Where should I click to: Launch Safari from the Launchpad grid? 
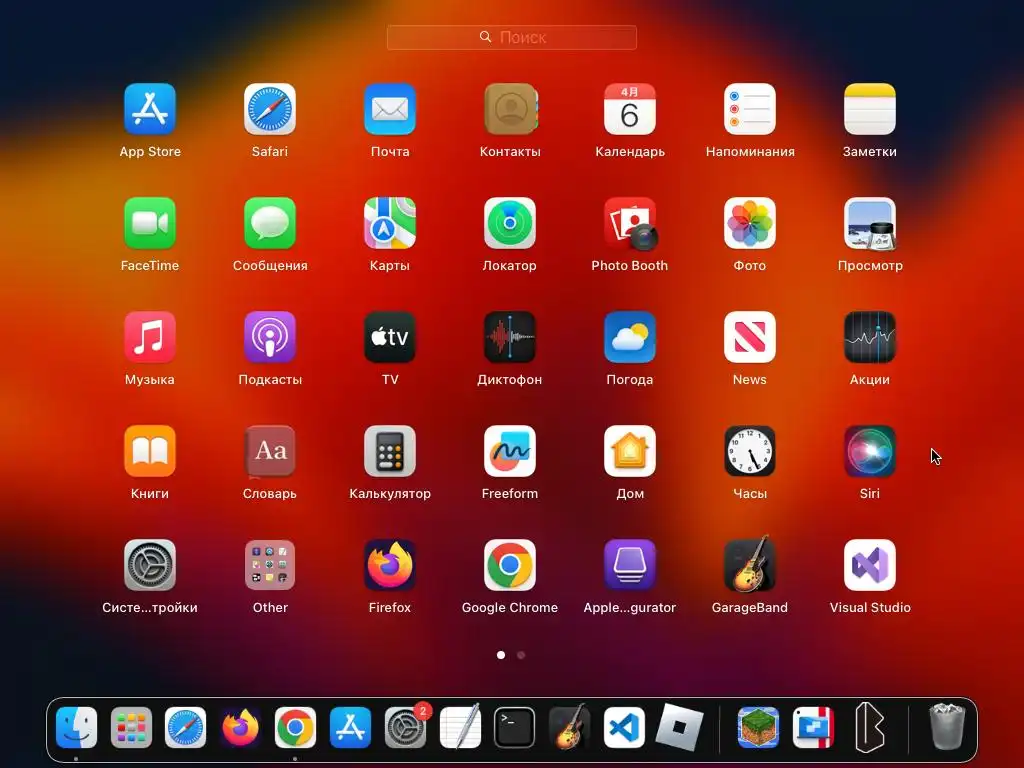coord(270,109)
